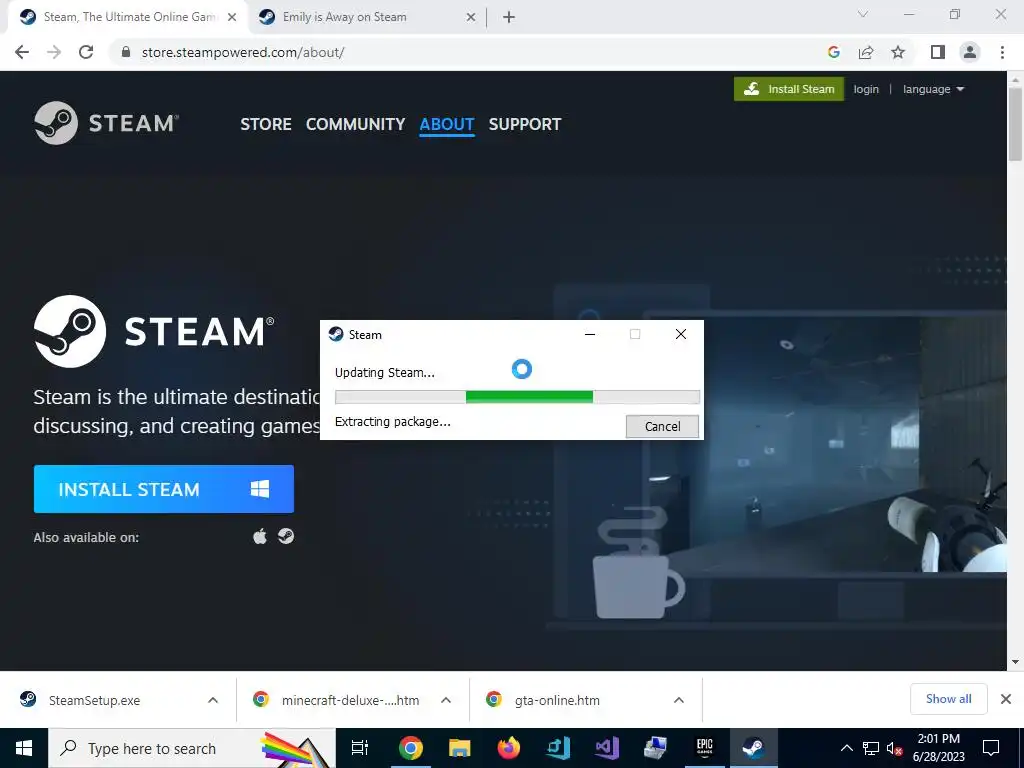Click the page vertical scrollbar thumb
This screenshot has height=768, width=1024.
point(1015,124)
